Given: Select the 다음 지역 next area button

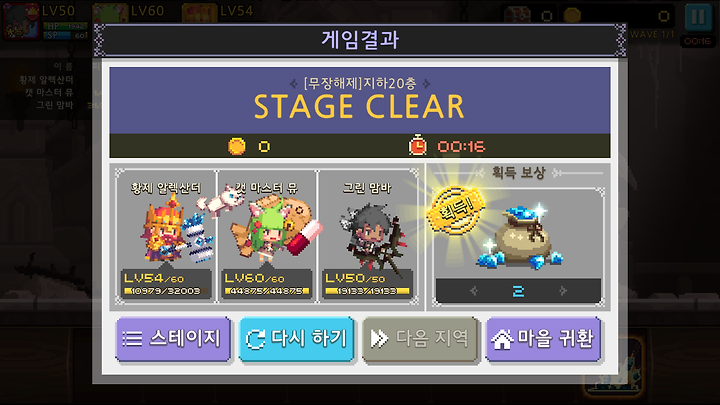Looking at the screenshot, I should 420,339.
